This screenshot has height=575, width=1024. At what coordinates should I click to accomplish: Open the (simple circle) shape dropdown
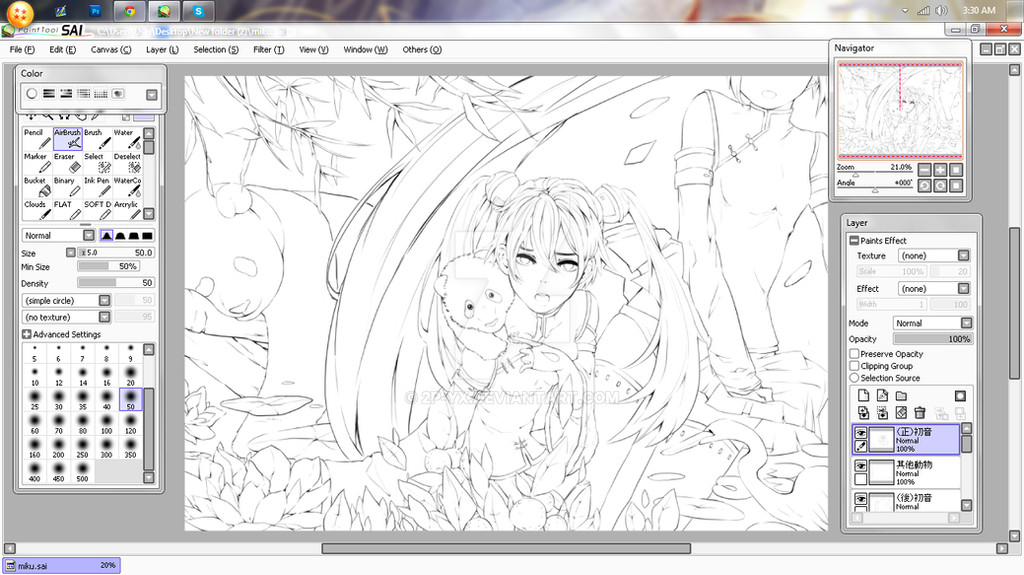point(104,301)
